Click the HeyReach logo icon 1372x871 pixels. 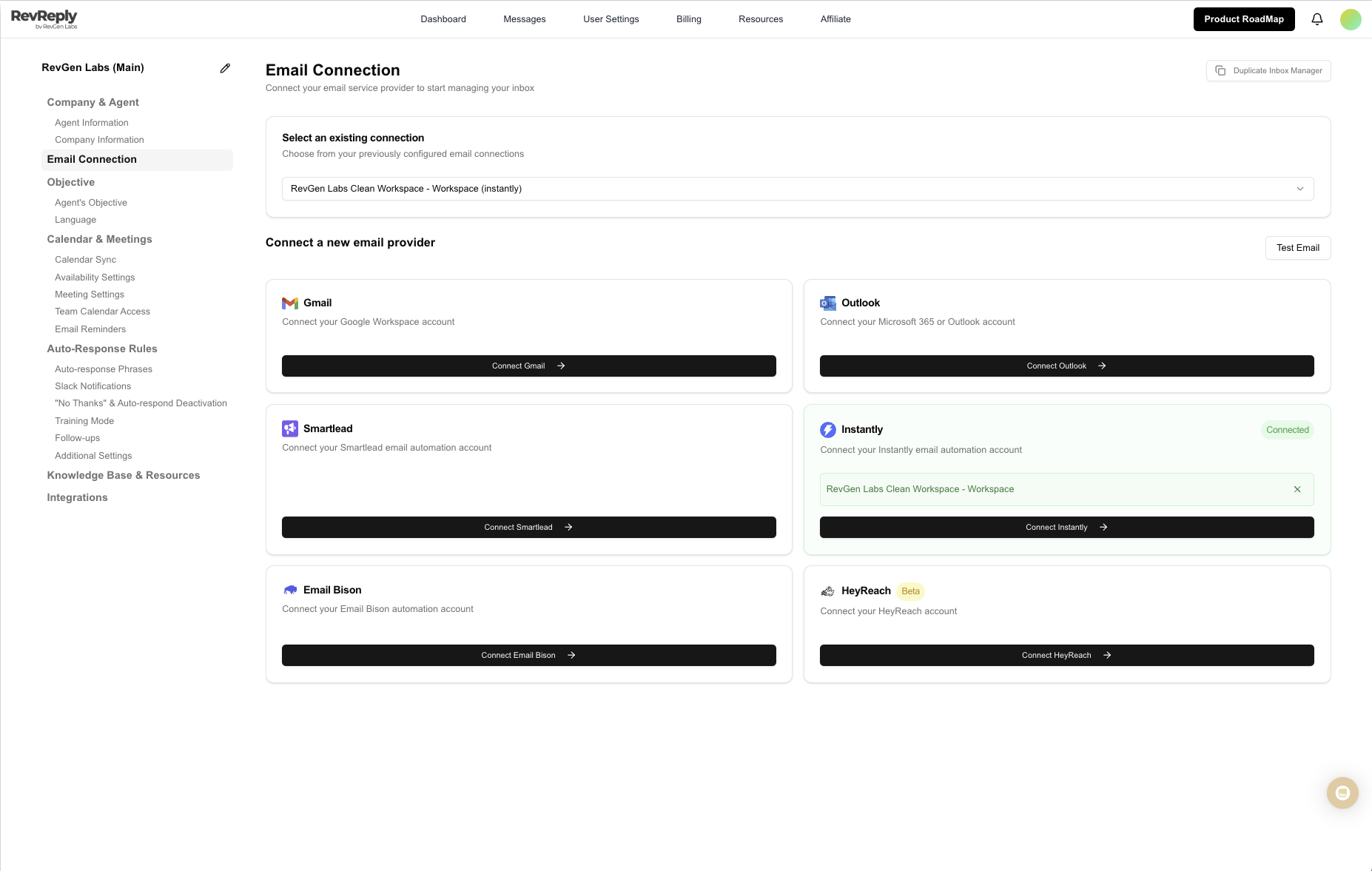(828, 591)
